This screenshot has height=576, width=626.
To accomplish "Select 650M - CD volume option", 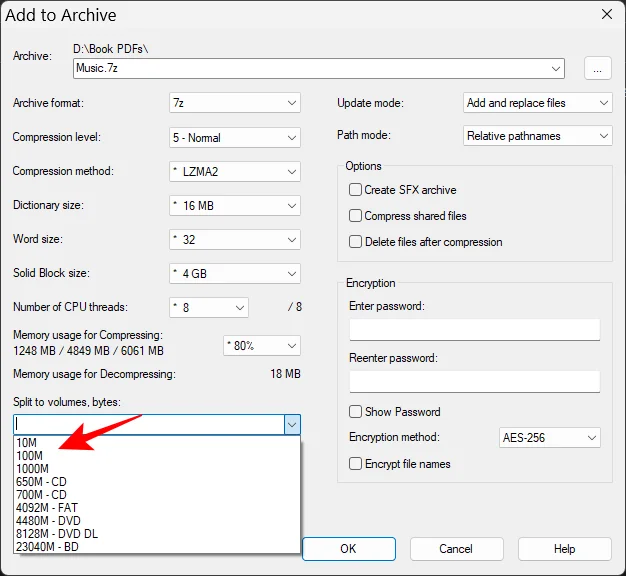I will click(x=157, y=482).
